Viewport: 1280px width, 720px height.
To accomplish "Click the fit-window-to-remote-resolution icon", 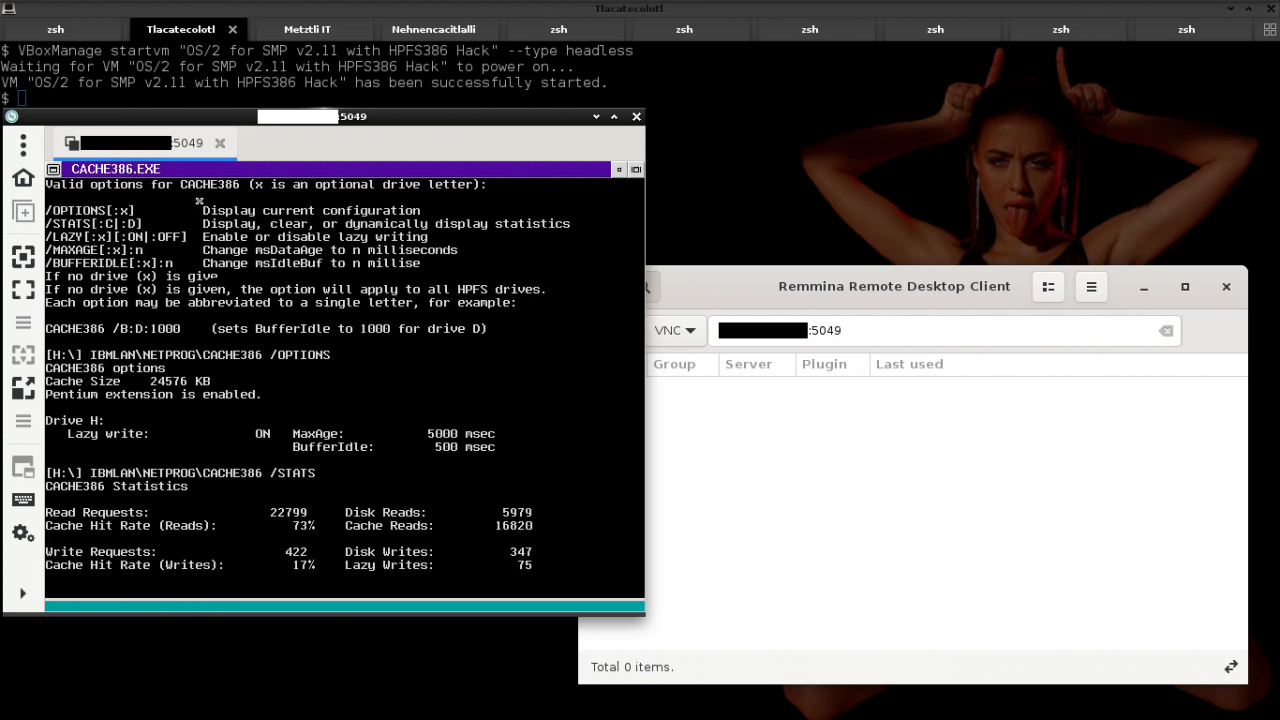I will [x=23, y=256].
